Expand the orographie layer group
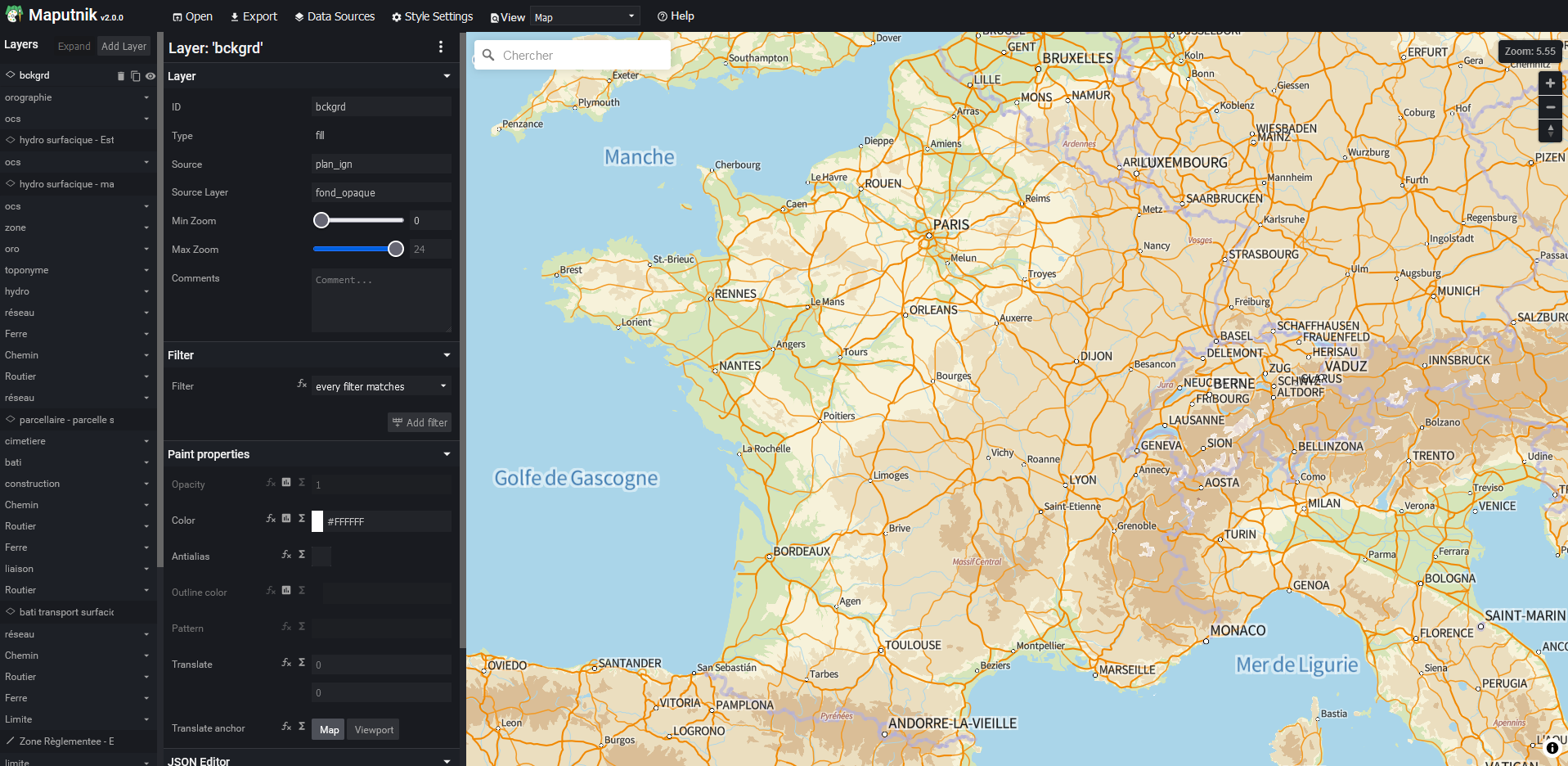 tap(146, 97)
